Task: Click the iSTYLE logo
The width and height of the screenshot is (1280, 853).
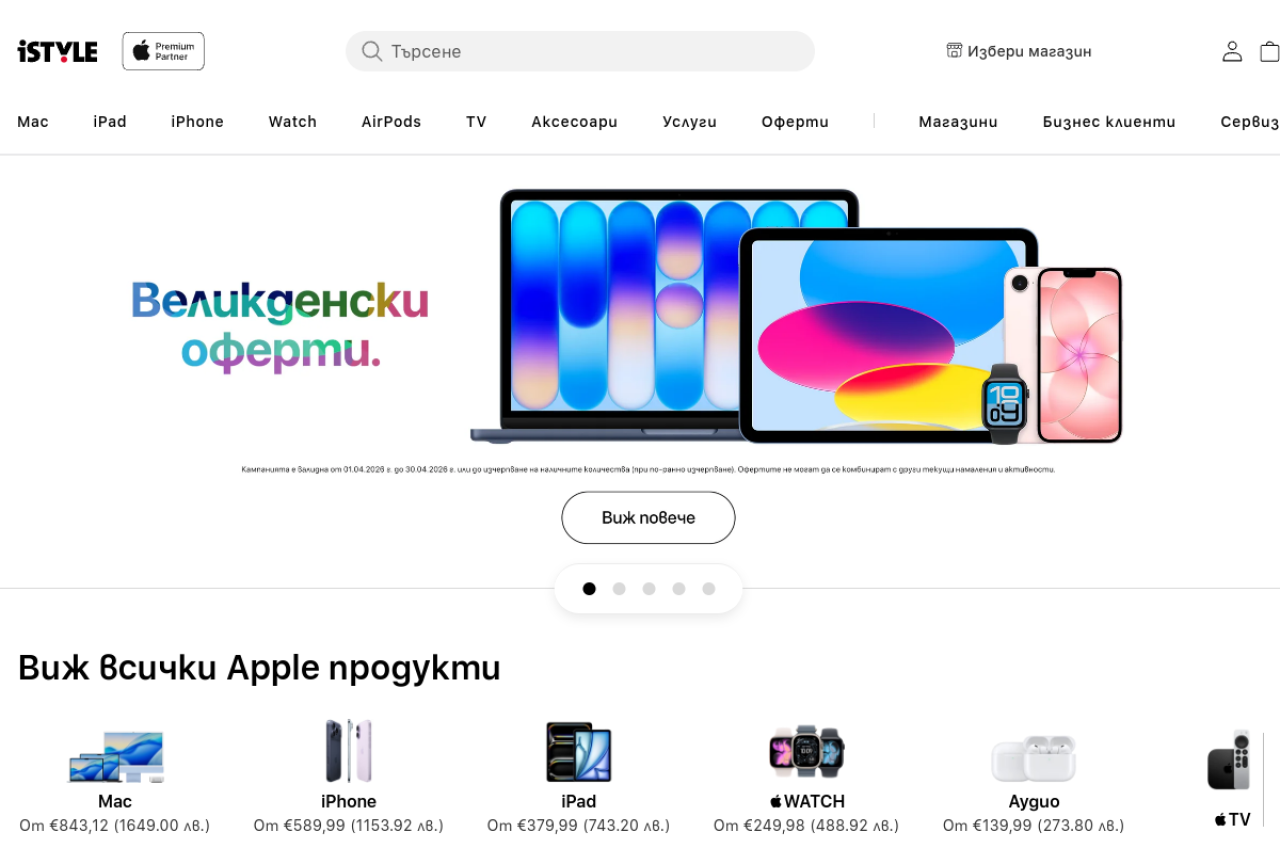Action: click(x=57, y=51)
